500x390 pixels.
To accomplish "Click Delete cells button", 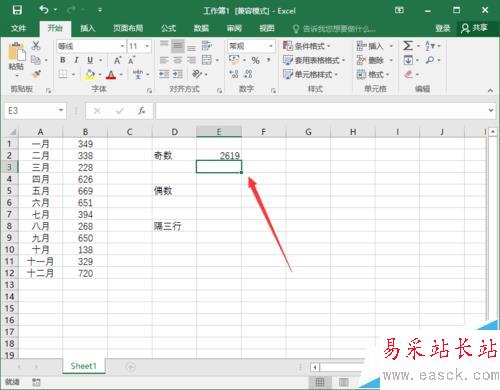I will point(370,60).
